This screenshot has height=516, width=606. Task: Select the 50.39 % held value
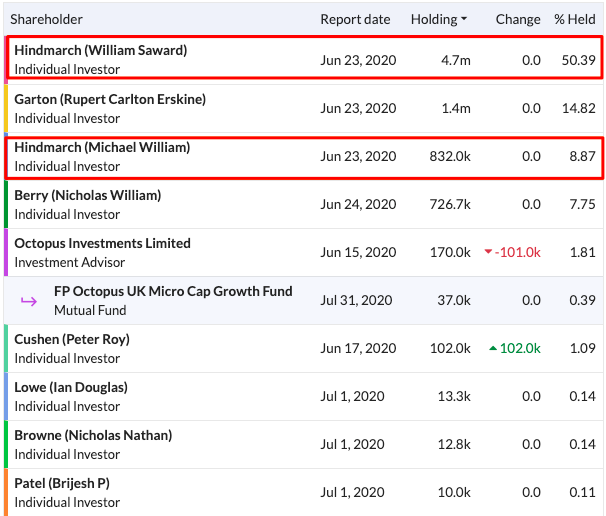(579, 60)
